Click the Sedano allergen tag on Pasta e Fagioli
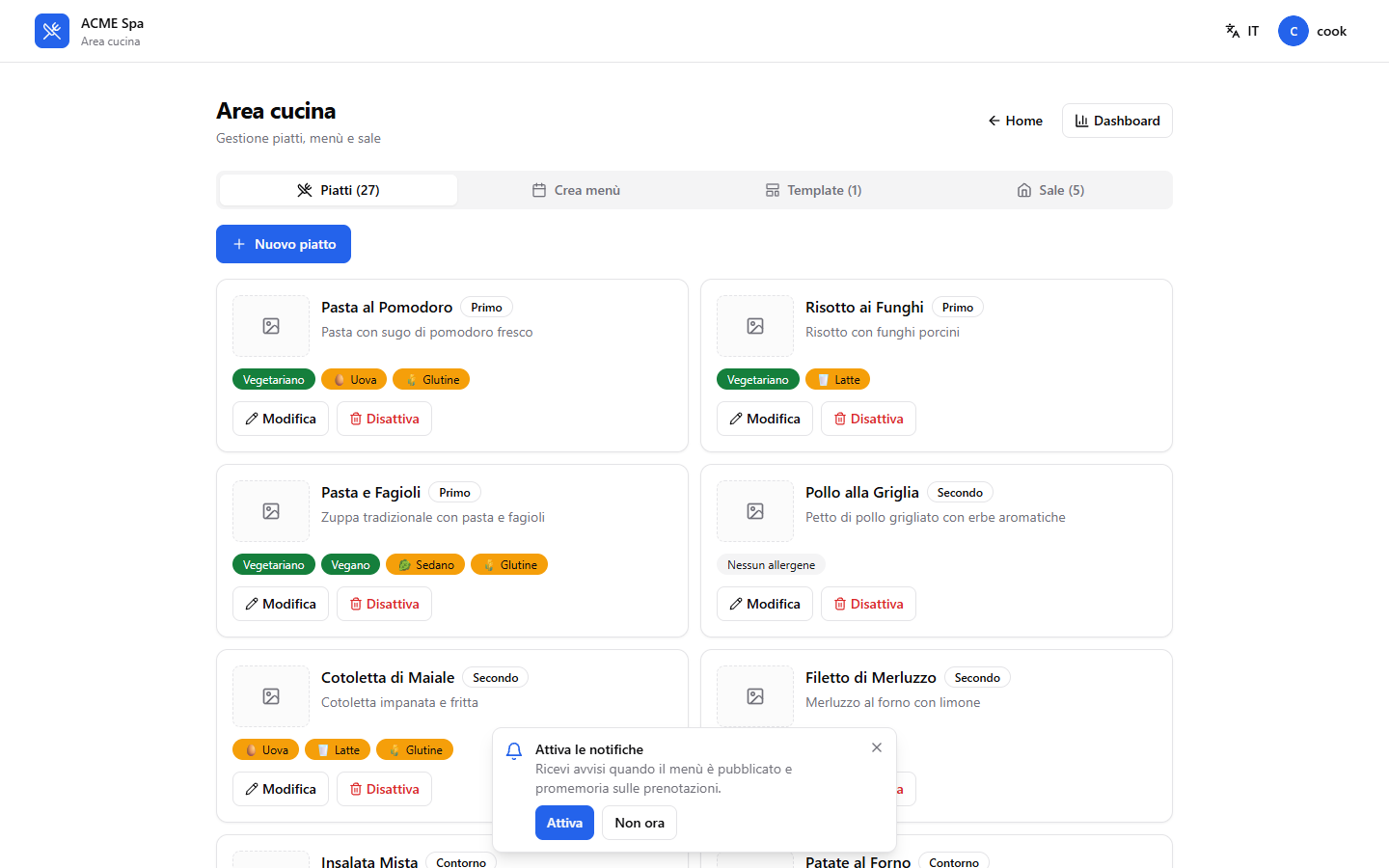Viewport: 1389px width, 868px height. [425, 565]
